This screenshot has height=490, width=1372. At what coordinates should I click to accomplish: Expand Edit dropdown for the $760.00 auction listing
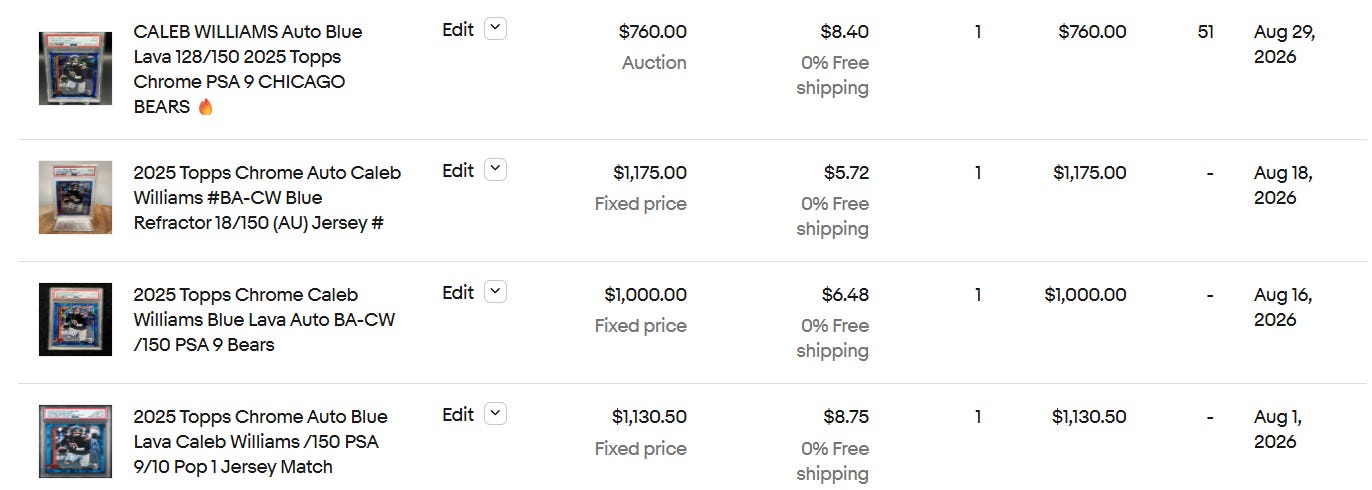[495, 29]
